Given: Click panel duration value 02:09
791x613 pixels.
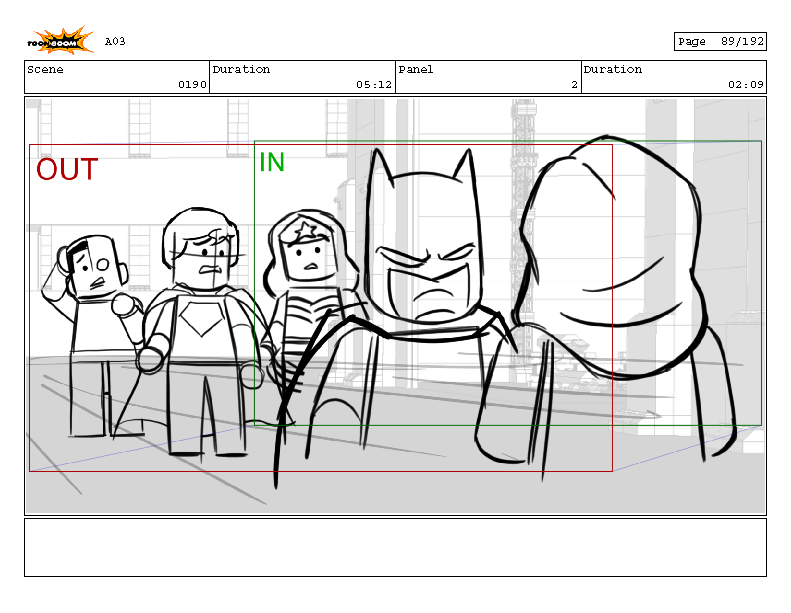Looking at the screenshot, I should (746, 85).
